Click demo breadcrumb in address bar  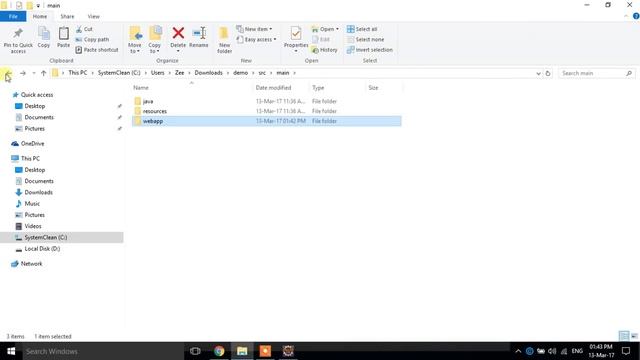tap(240, 73)
